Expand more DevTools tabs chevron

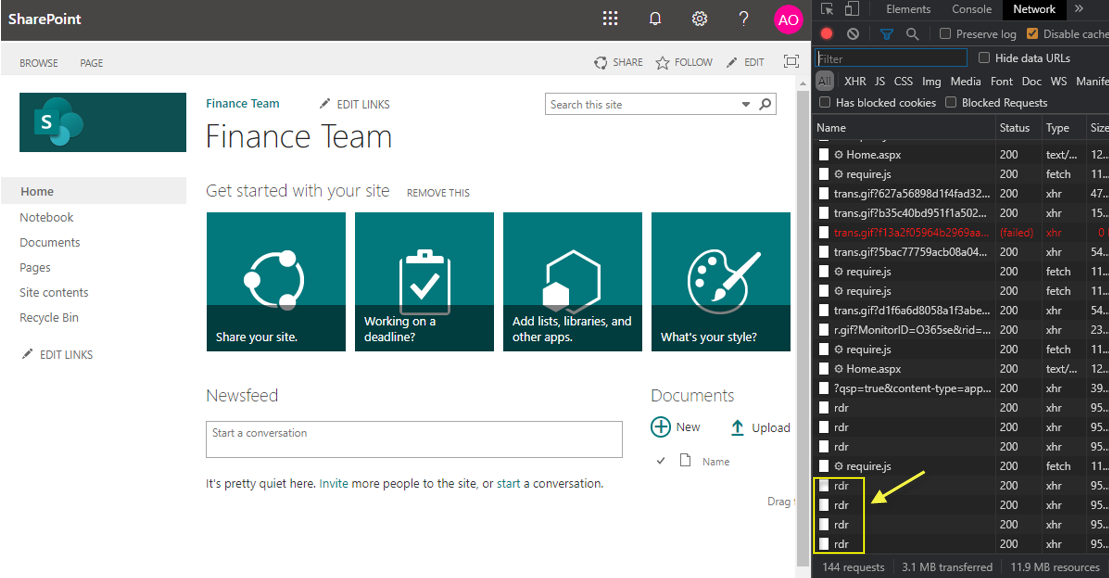pos(1079,8)
